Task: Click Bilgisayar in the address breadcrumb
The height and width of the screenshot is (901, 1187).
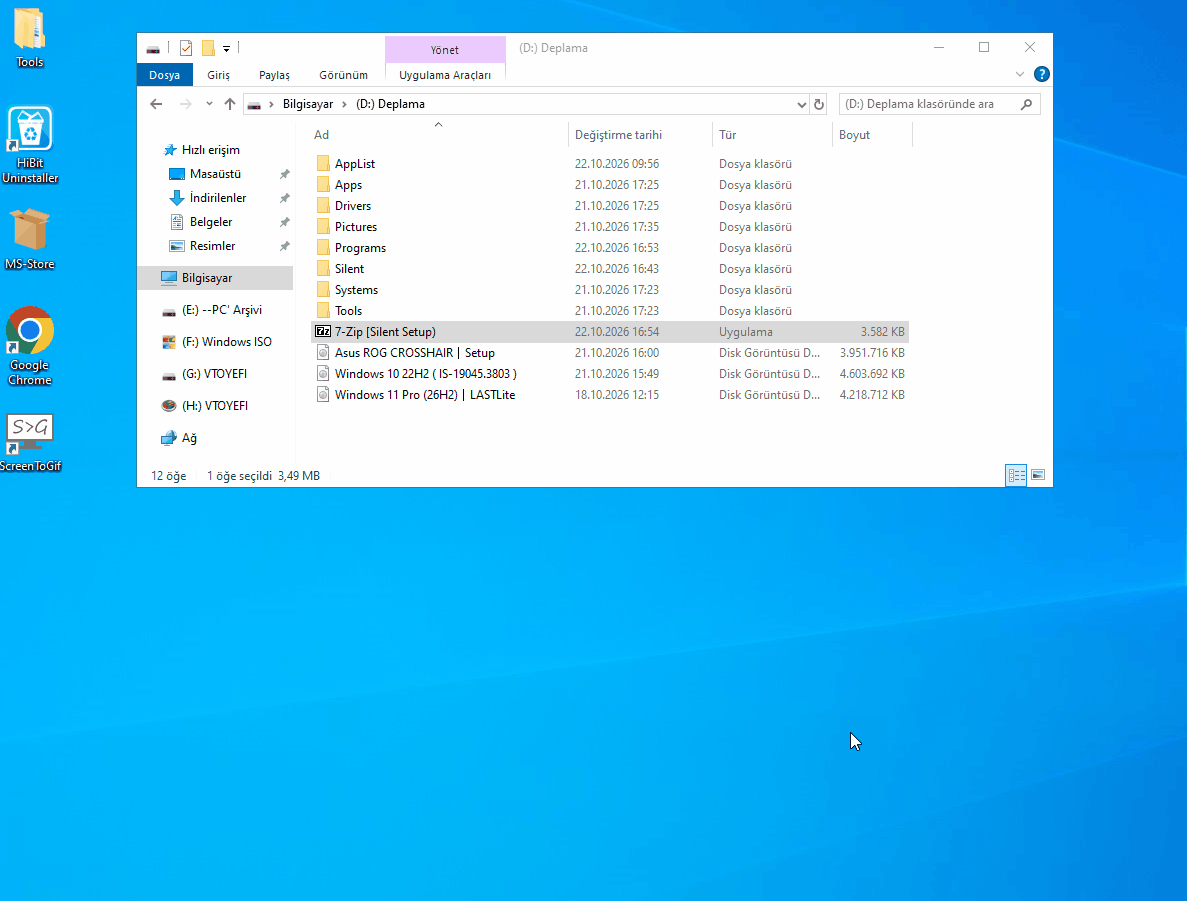Action: point(308,104)
